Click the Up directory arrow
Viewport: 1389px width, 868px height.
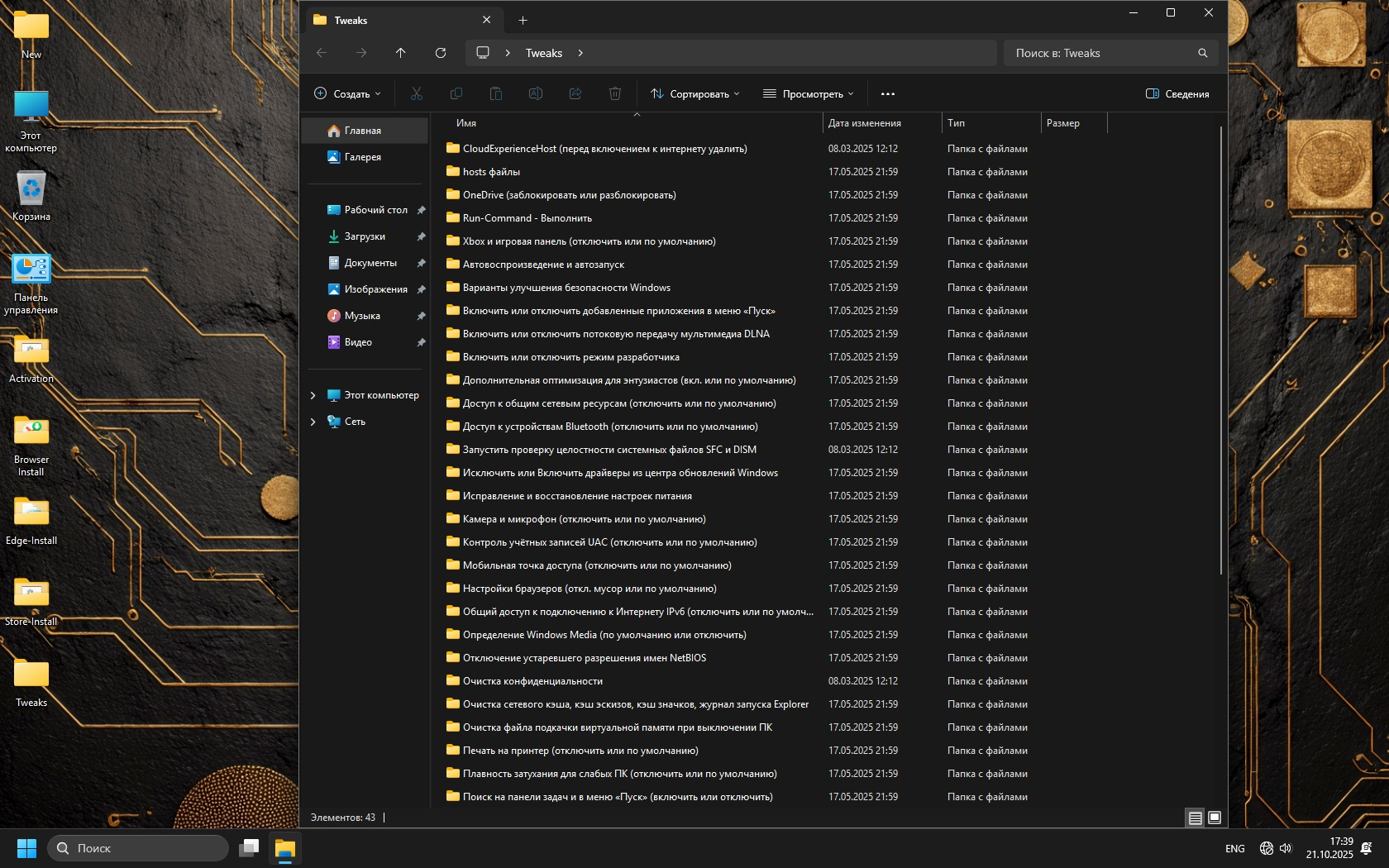tap(401, 53)
